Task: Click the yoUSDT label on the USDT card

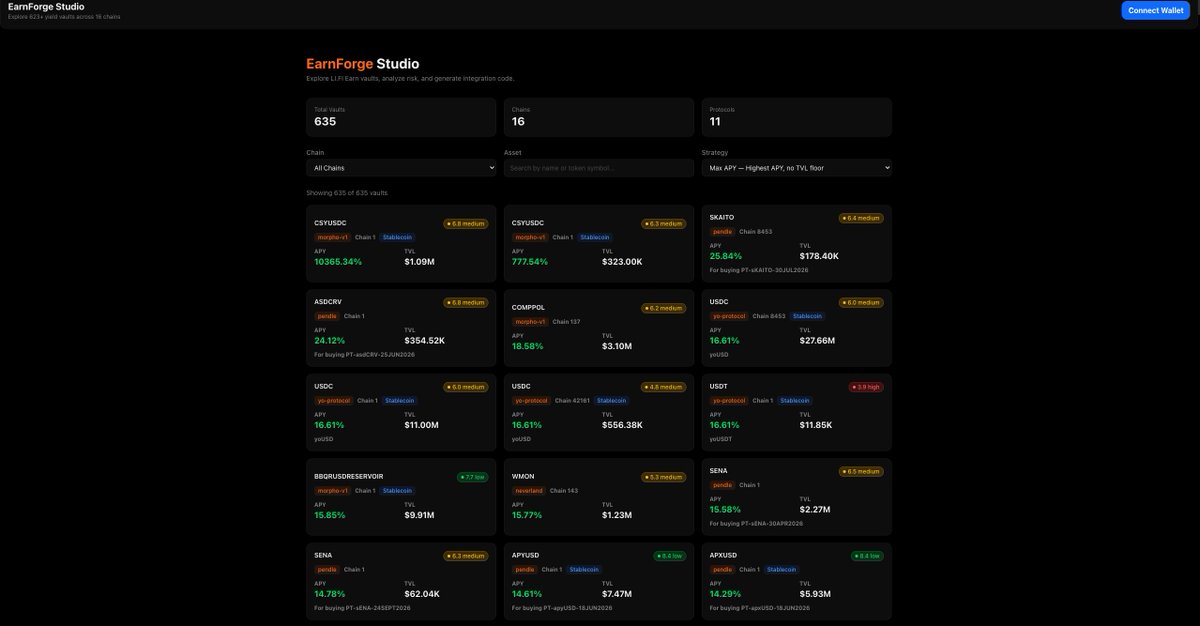Action: tap(721, 438)
